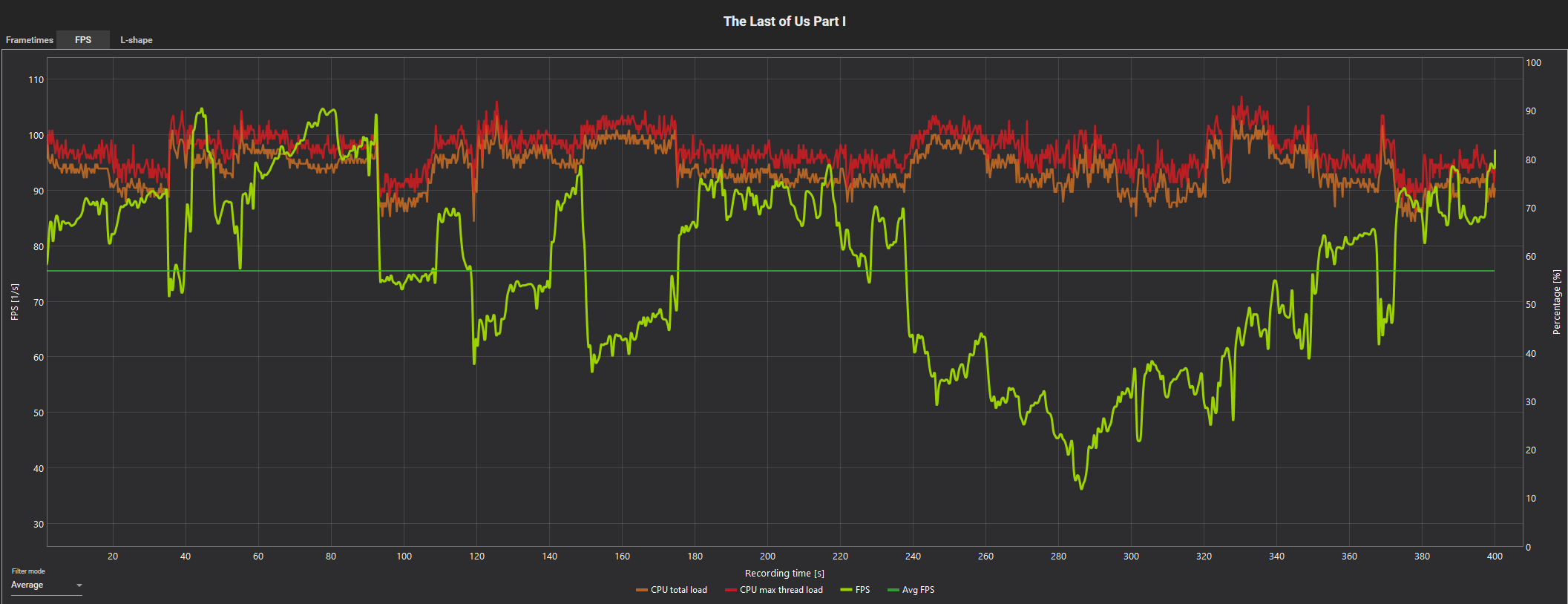Click the 110 tick on the FPS axis
The width and height of the screenshot is (1568, 604).
pyautogui.click(x=36, y=80)
